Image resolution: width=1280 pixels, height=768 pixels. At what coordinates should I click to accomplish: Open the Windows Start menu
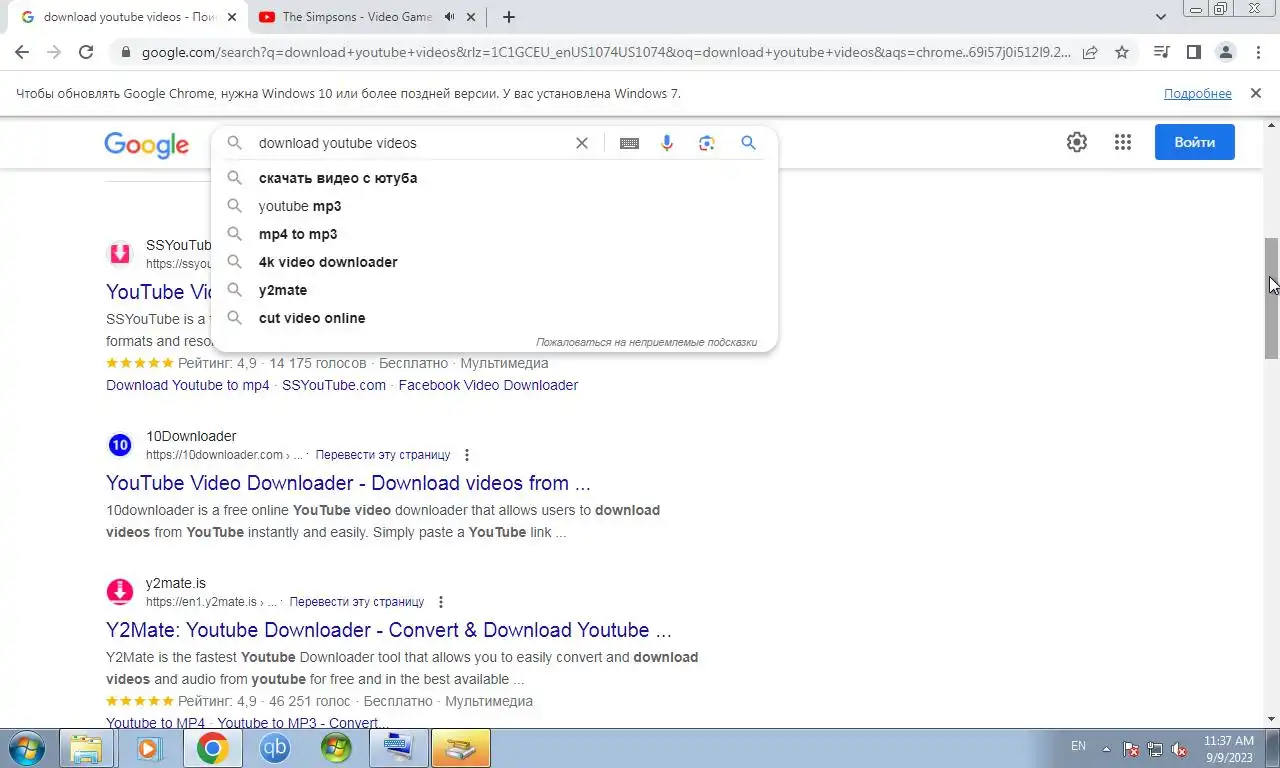pyautogui.click(x=26, y=748)
